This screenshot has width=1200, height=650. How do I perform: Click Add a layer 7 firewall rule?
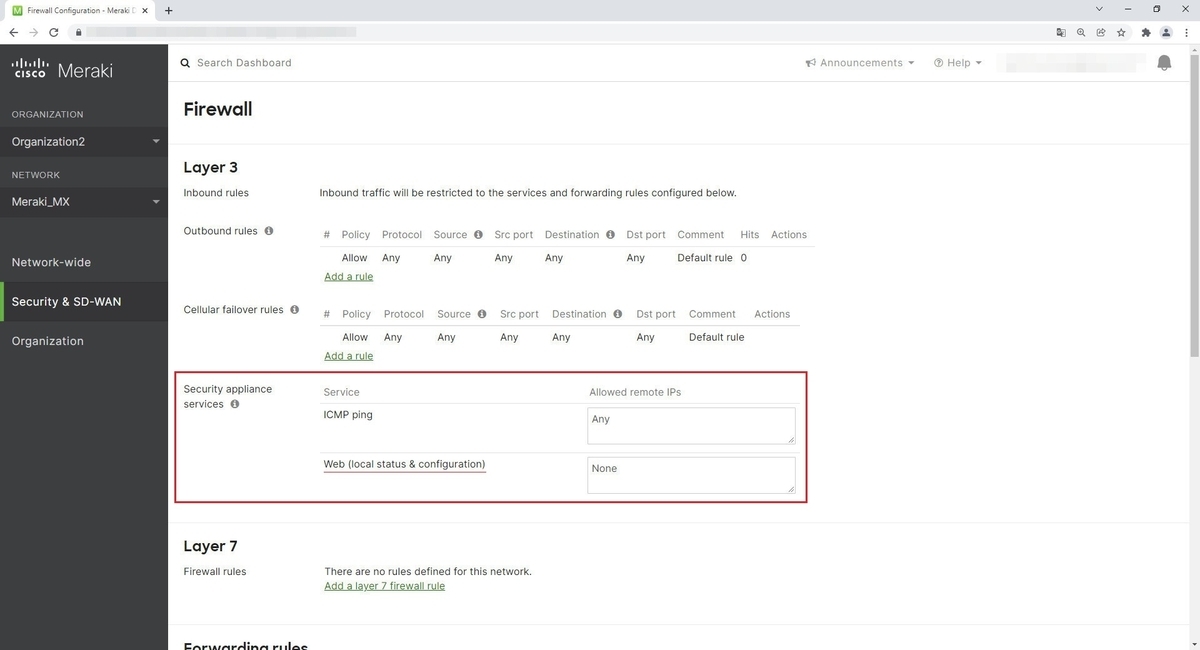[384, 585]
